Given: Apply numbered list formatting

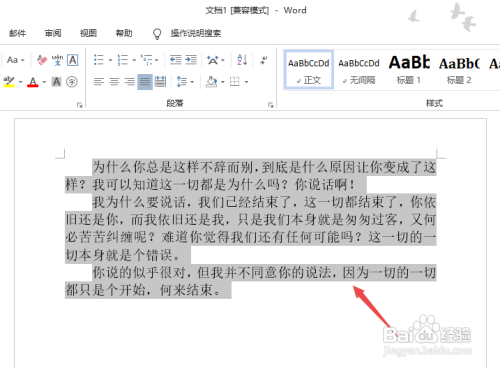Looking at the screenshot, I should [122, 60].
